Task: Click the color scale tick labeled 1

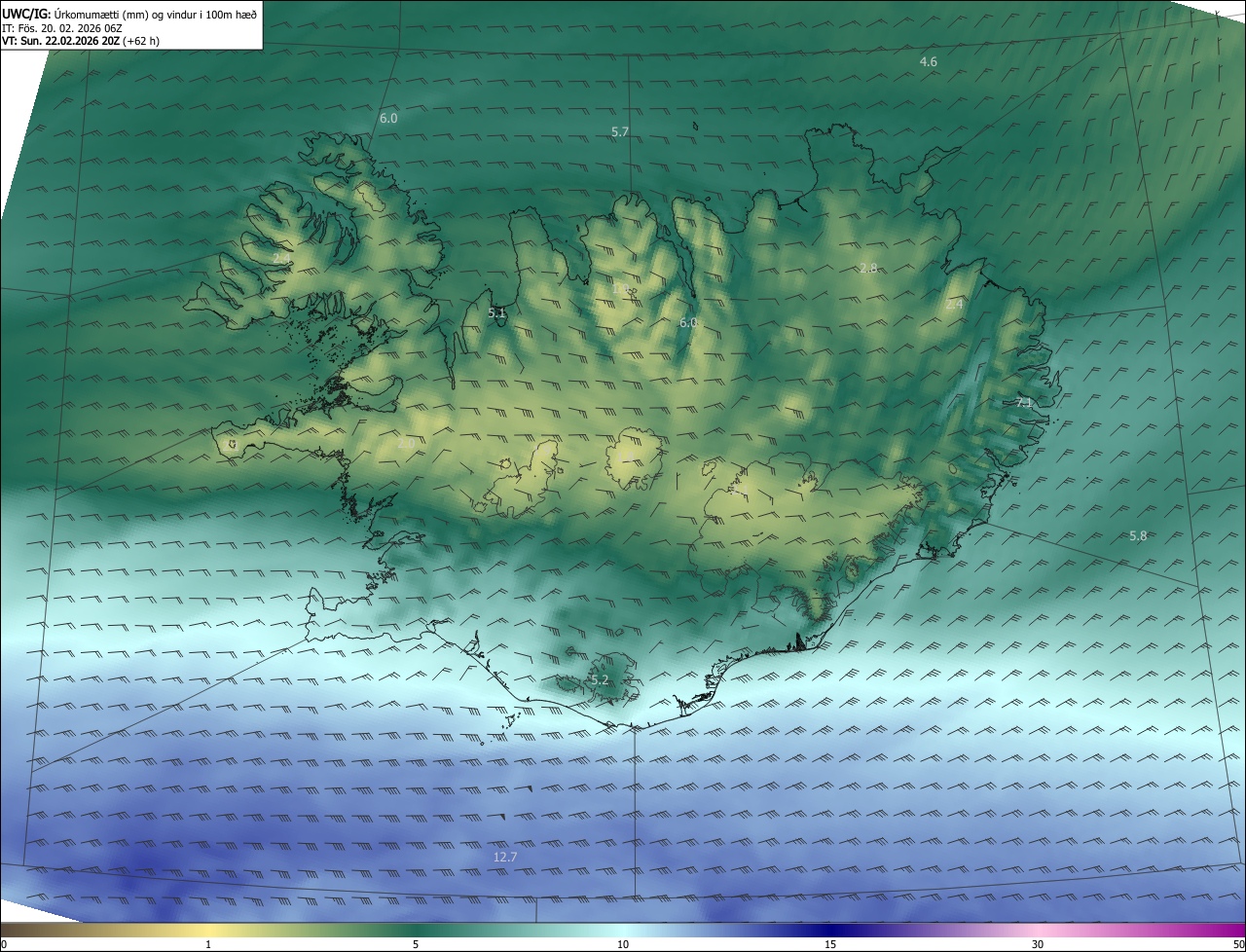Action: tap(208, 944)
